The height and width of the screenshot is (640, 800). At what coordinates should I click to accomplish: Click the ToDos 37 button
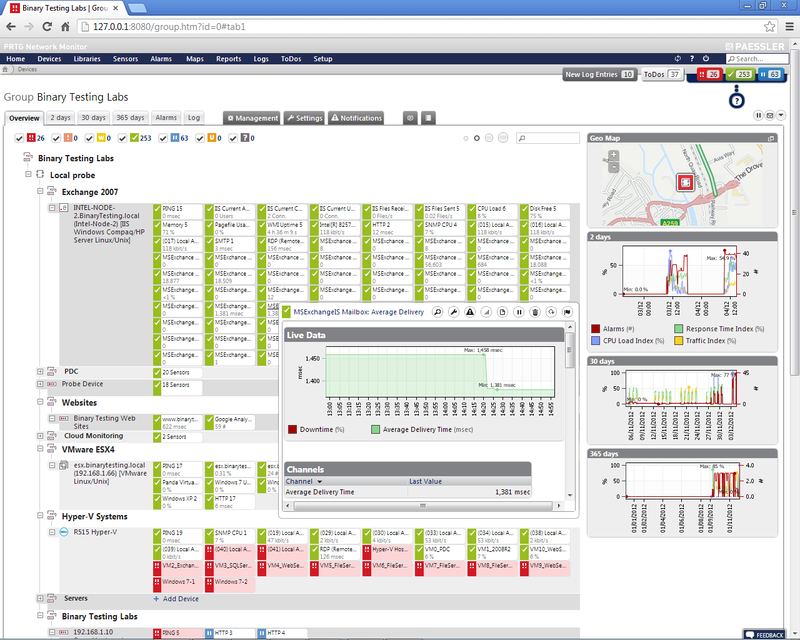click(662, 75)
